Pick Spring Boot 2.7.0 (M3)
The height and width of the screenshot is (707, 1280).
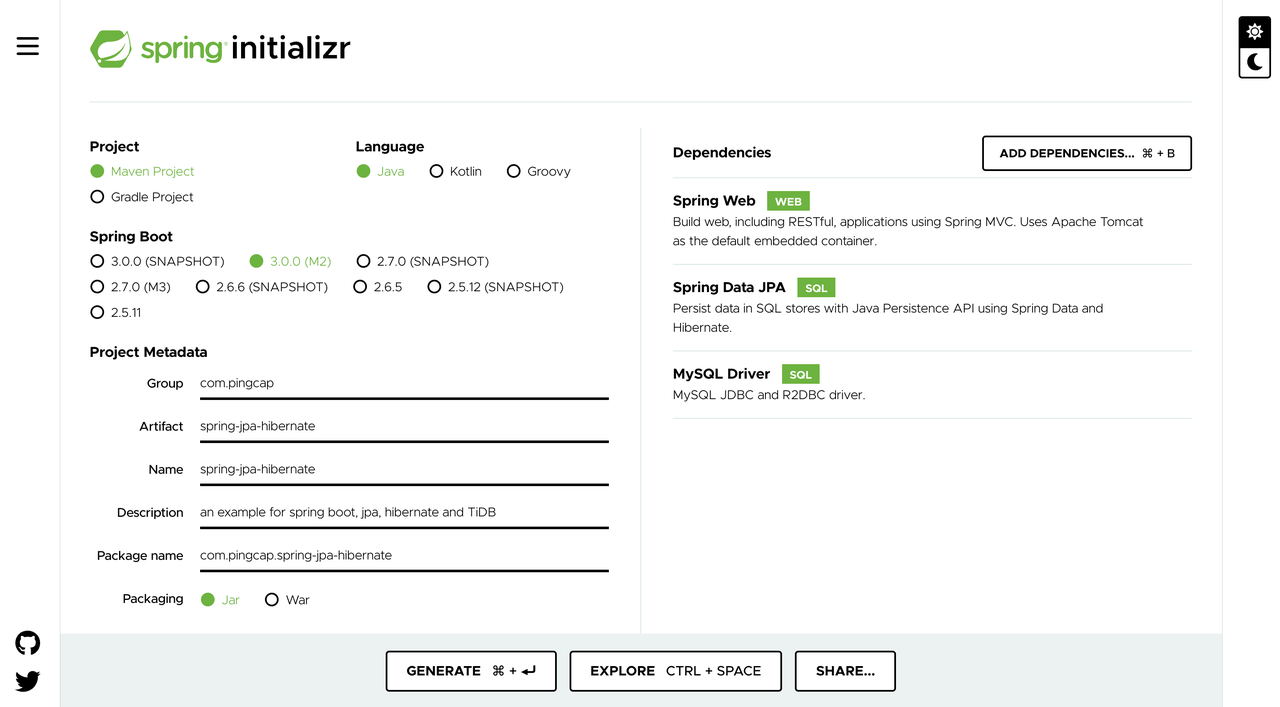pyautogui.click(x=98, y=287)
